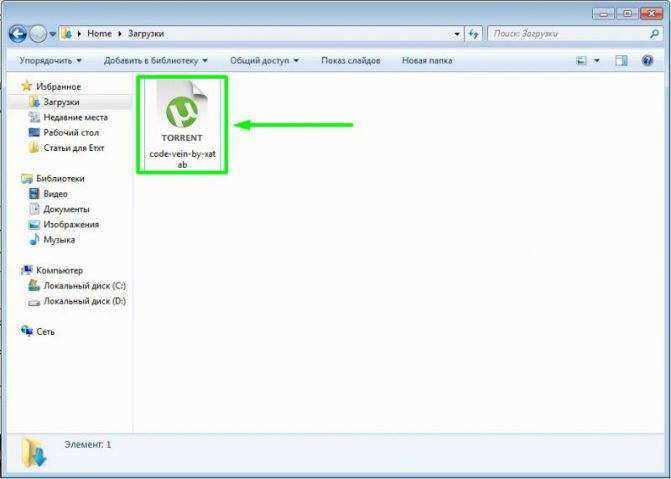Expand the address bar history dropdown
This screenshot has height=479, width=671.
click(457, 34)
